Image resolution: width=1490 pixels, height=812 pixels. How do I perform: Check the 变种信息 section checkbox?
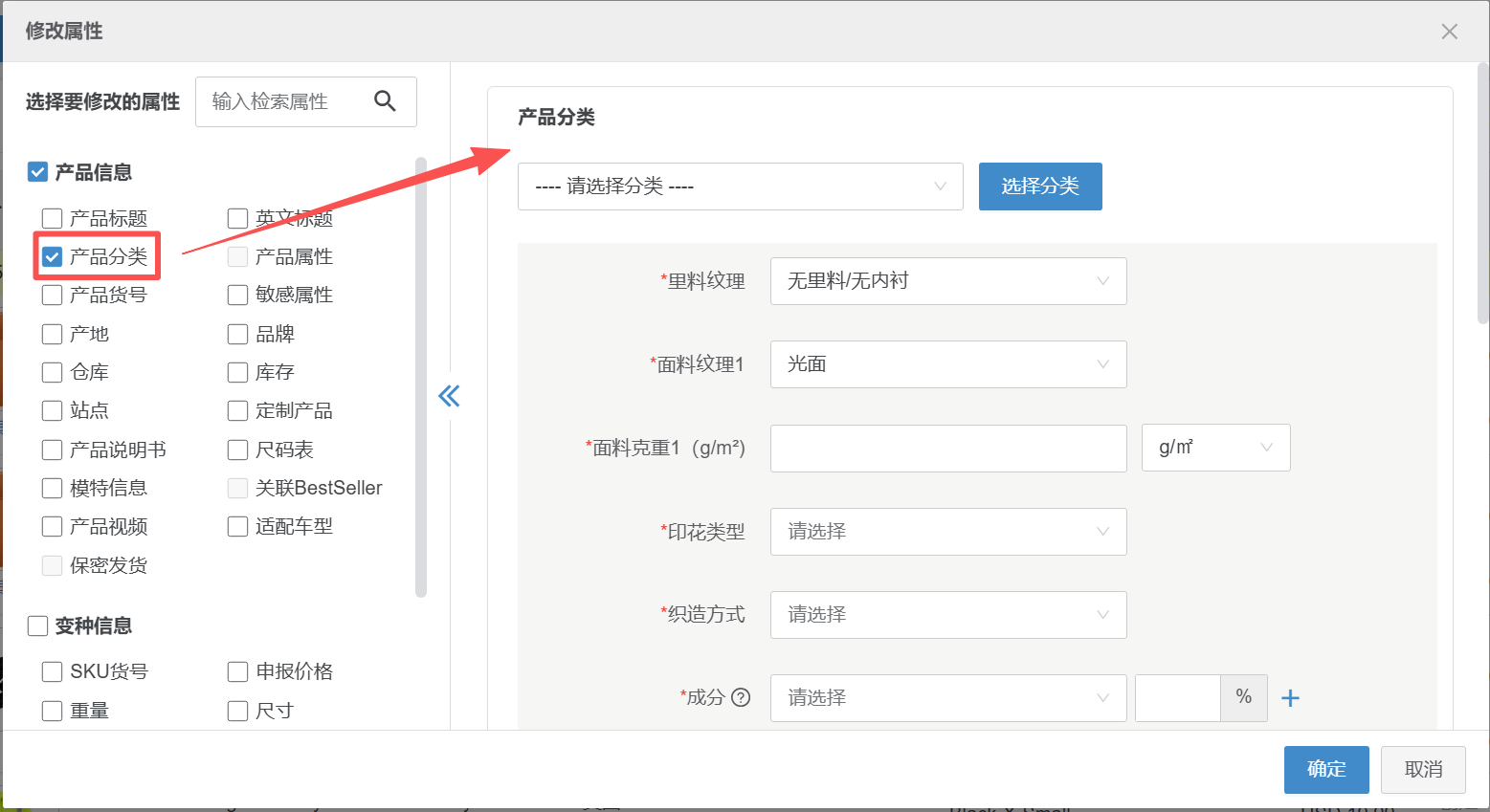coord(36,625)
